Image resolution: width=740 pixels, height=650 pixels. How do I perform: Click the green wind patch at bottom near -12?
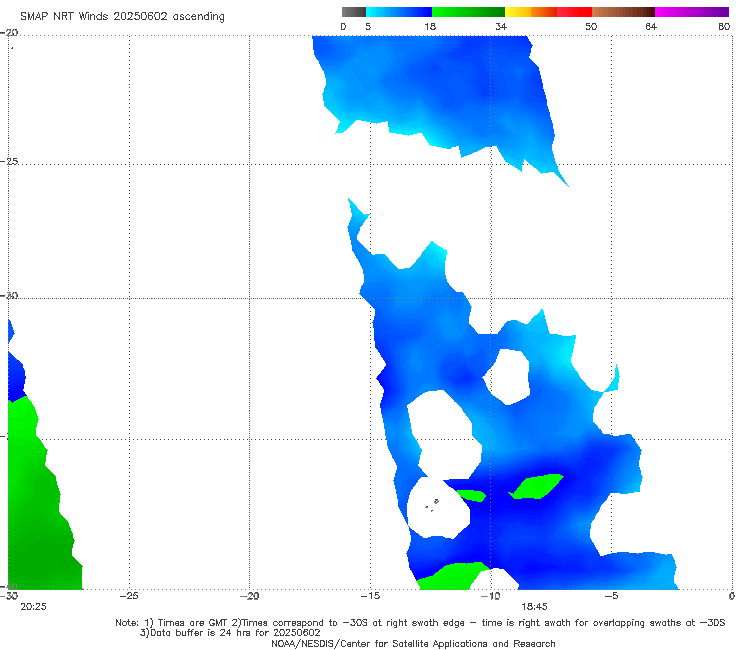click(453, 577)
